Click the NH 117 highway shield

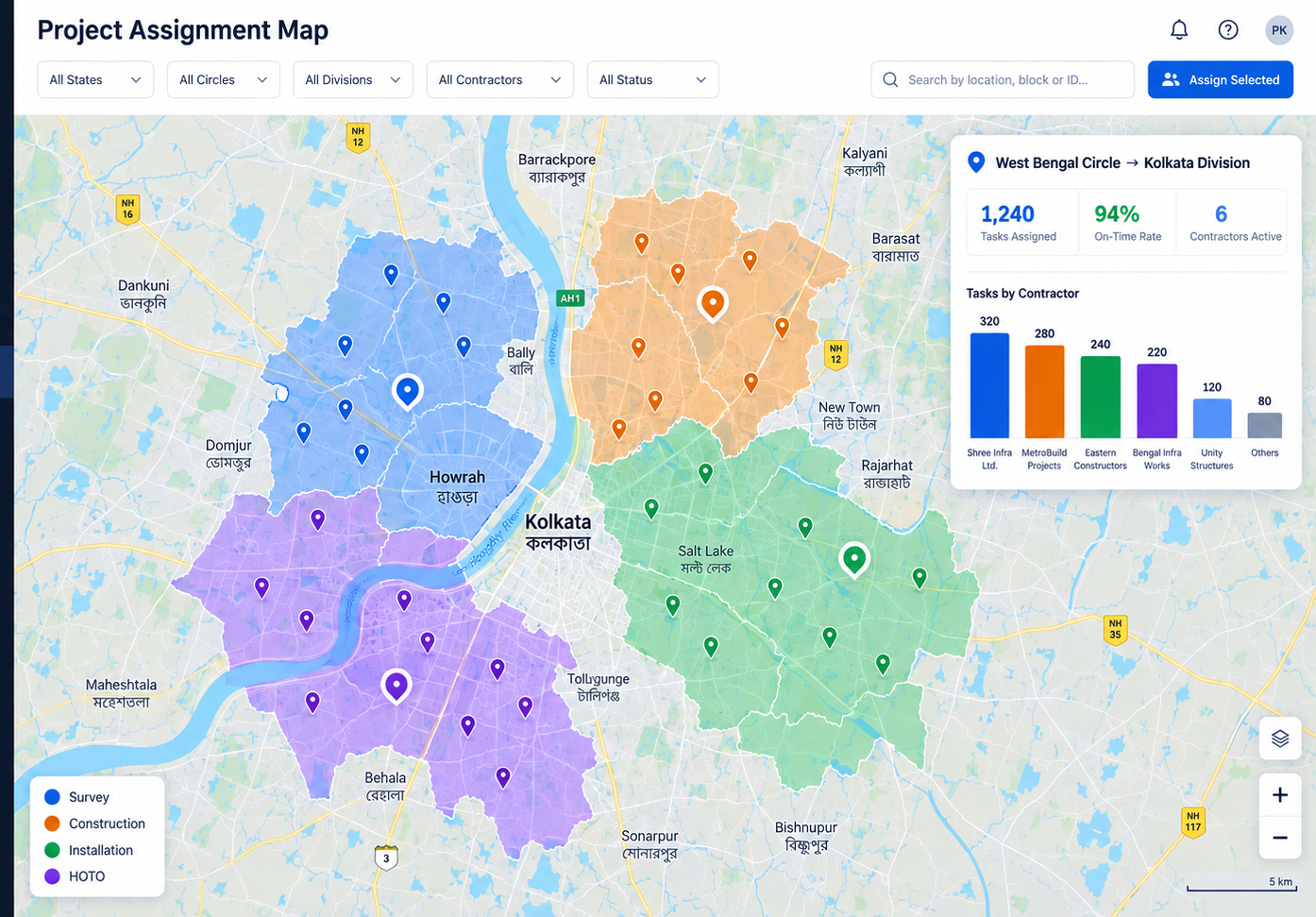(1193, 822)
